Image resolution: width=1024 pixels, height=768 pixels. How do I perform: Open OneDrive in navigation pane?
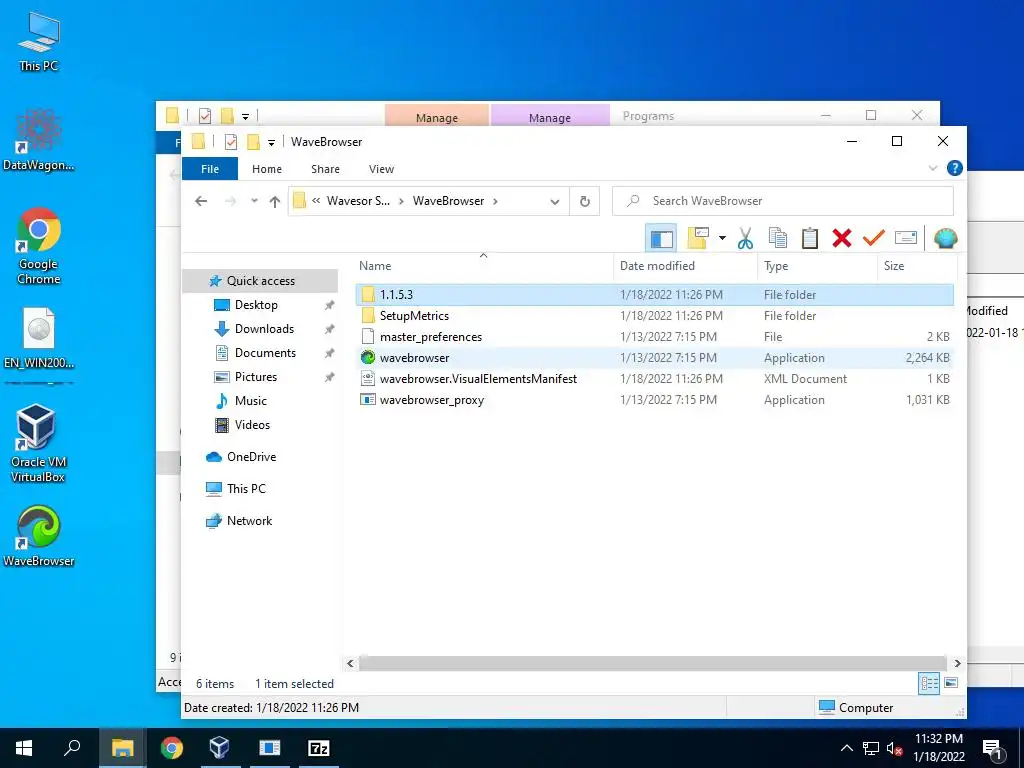click(x=251, y=457)
